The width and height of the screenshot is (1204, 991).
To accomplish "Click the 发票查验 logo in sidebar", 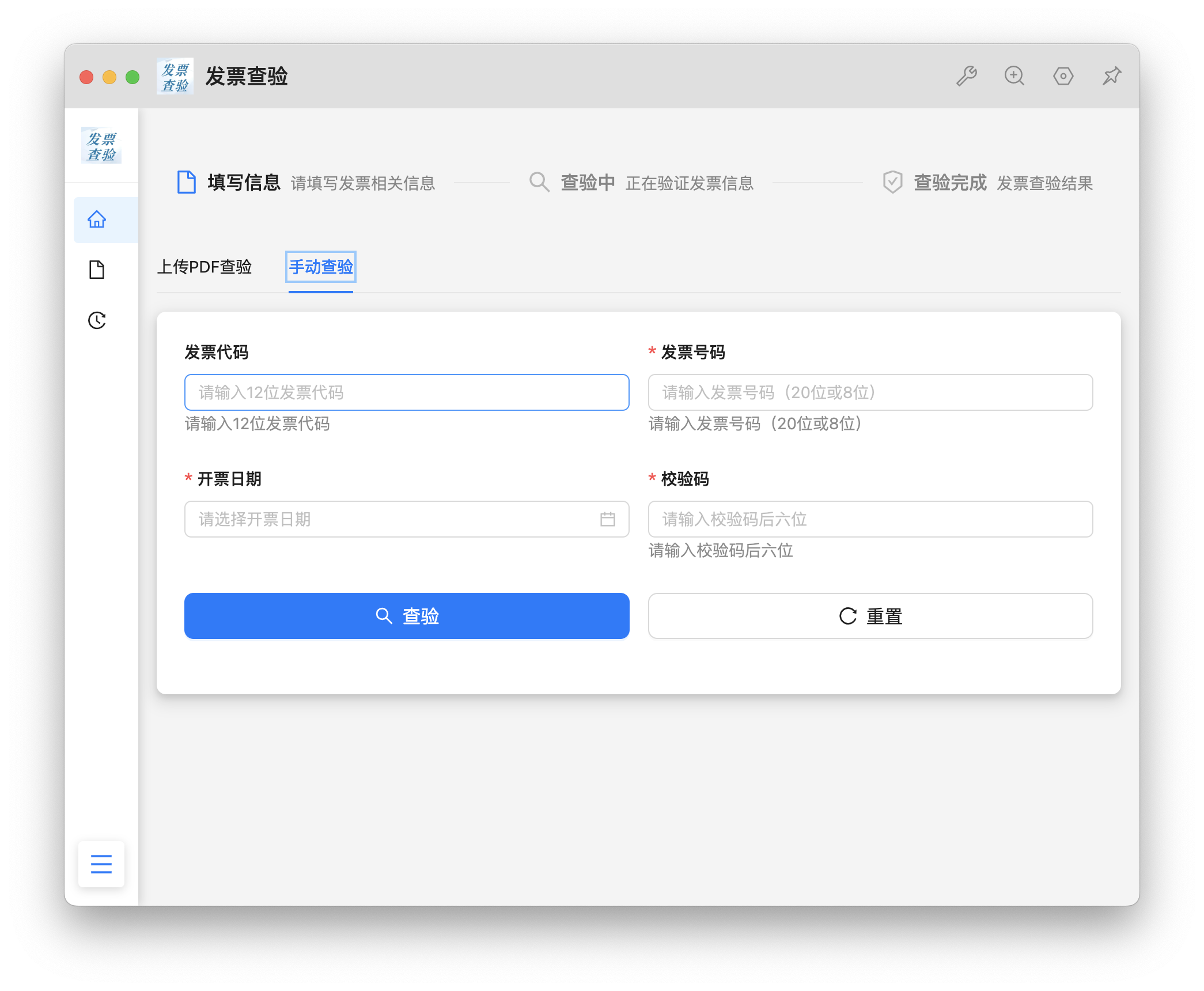I will pos(101,146).
